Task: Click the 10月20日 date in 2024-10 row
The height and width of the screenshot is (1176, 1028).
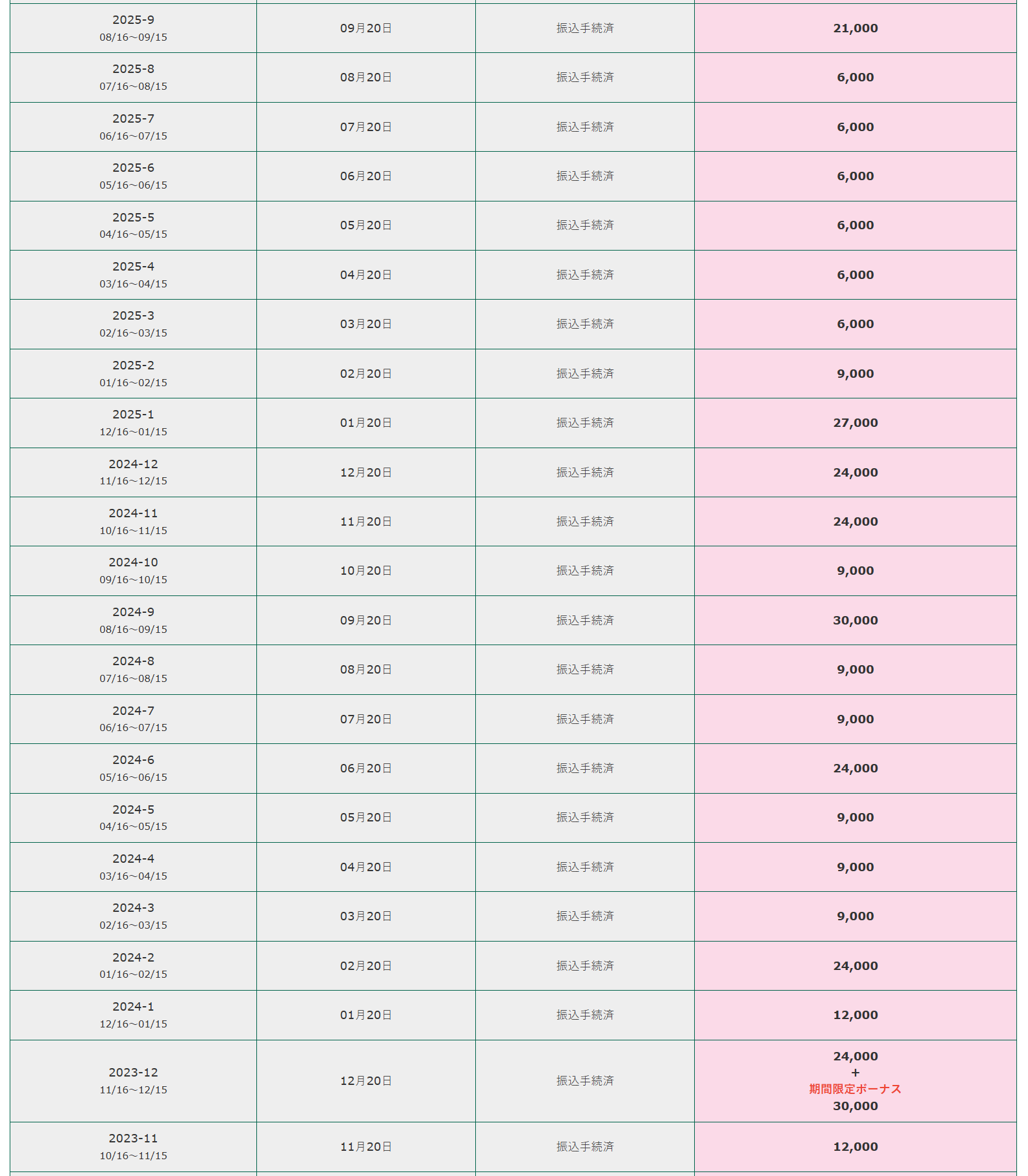Action: coord(365,571)
